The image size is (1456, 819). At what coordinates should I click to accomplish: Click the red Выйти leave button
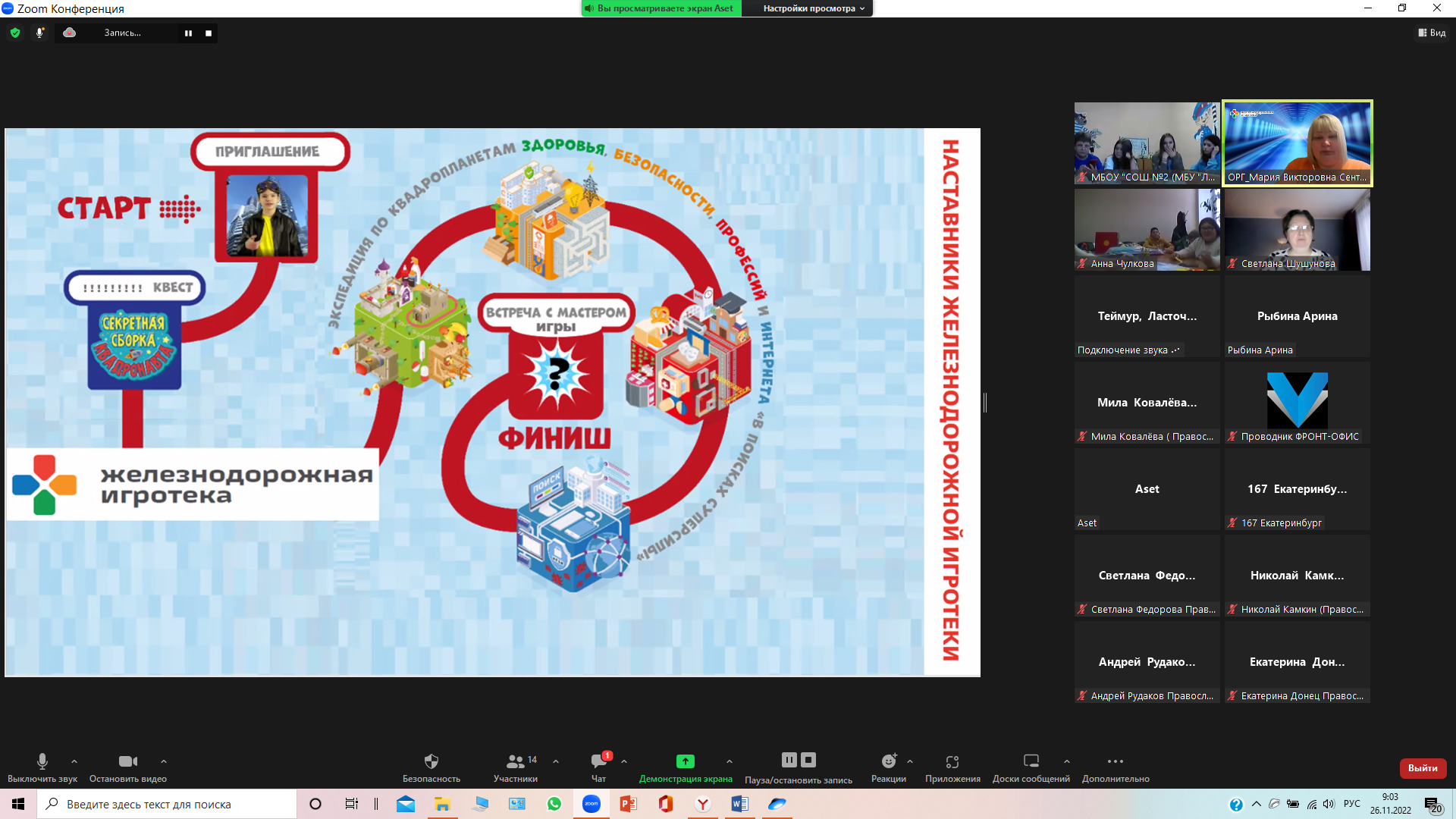1423,767
